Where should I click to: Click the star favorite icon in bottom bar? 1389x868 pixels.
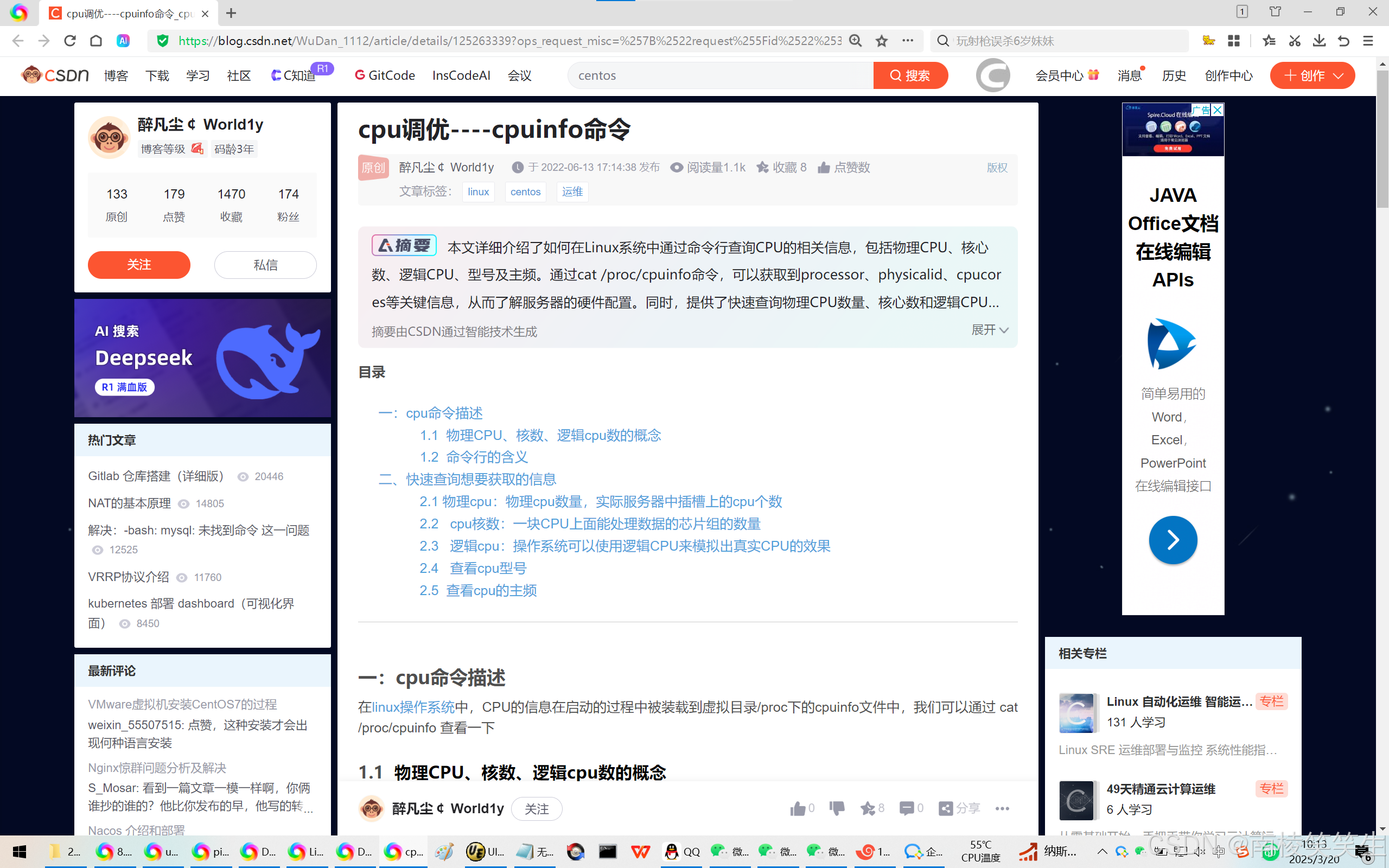pyautogui.click(x=867, y=808)
